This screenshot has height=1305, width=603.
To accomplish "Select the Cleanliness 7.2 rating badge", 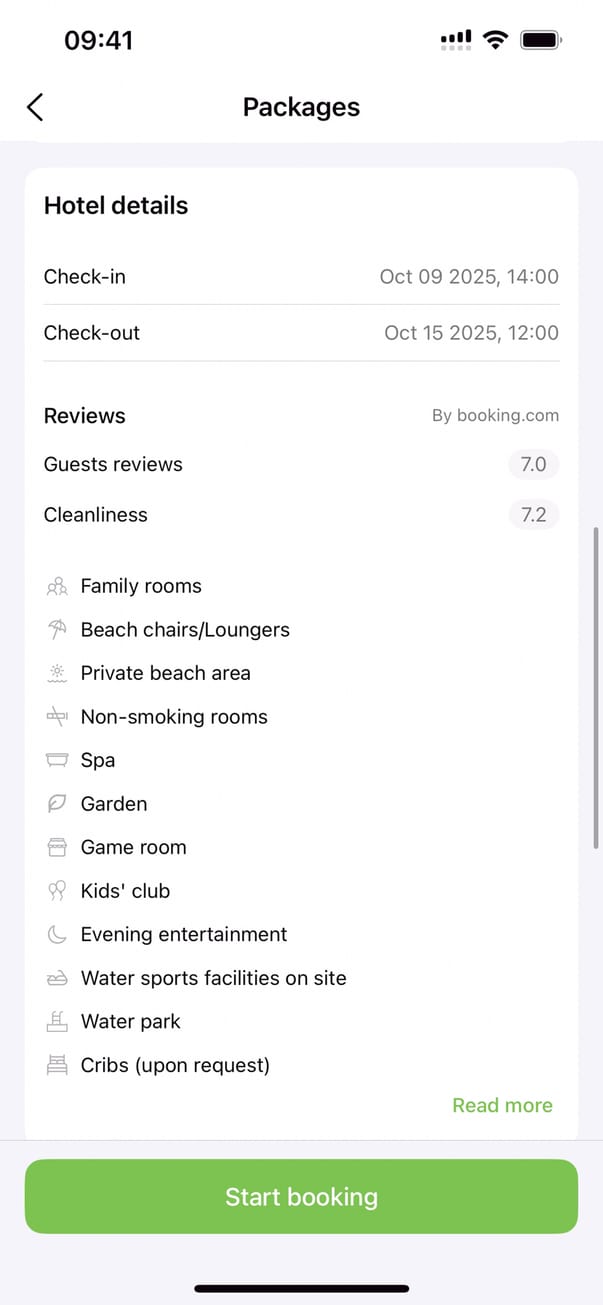I will (x=533, y=515).
